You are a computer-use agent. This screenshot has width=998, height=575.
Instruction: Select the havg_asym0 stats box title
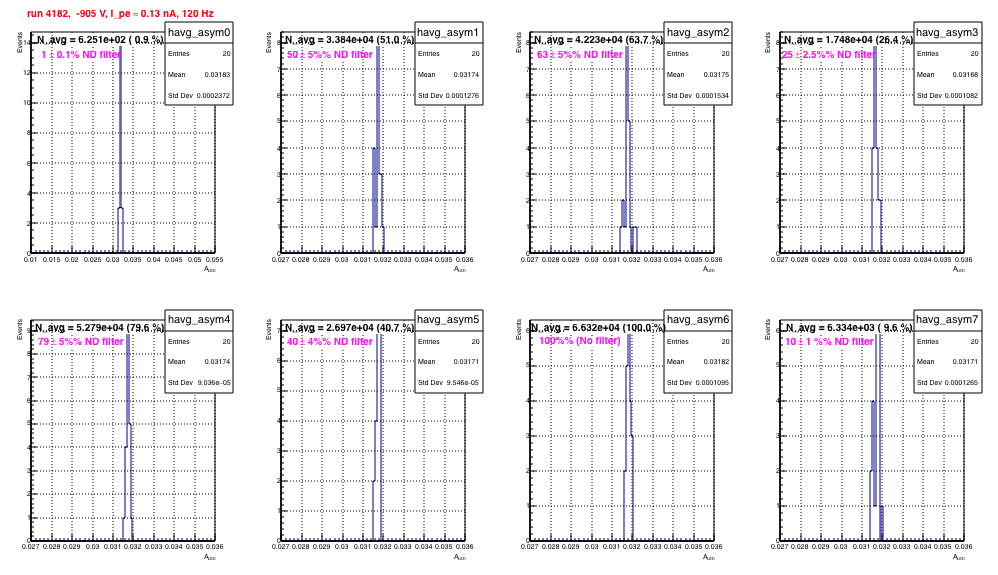pos(199,32)
